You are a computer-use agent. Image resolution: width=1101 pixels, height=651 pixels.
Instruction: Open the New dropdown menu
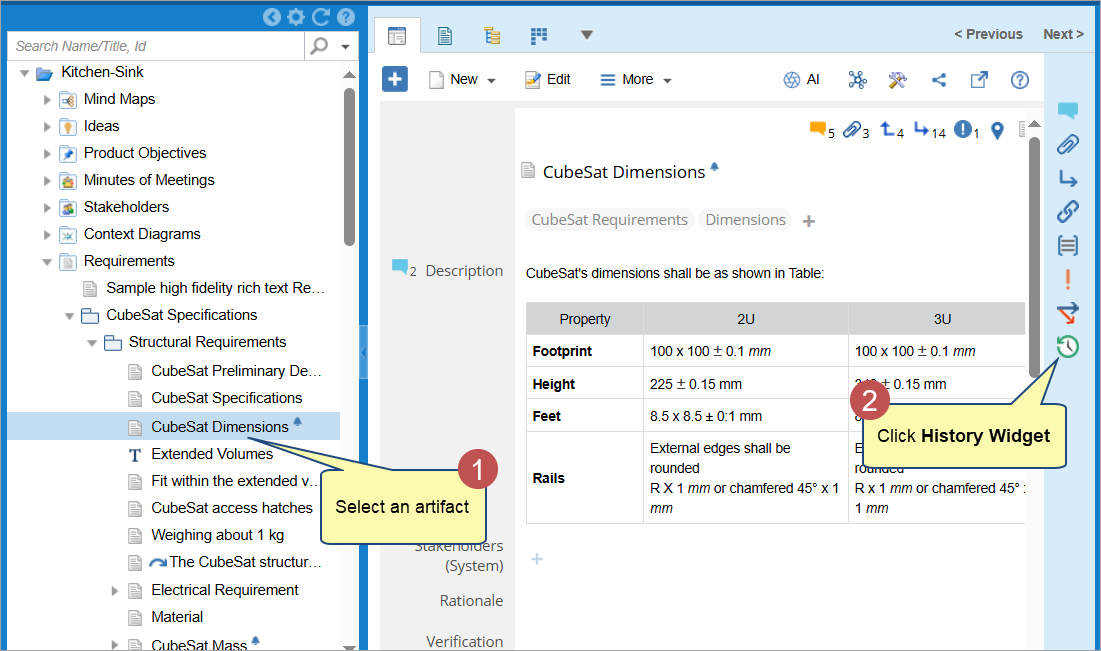coord(462,80)
